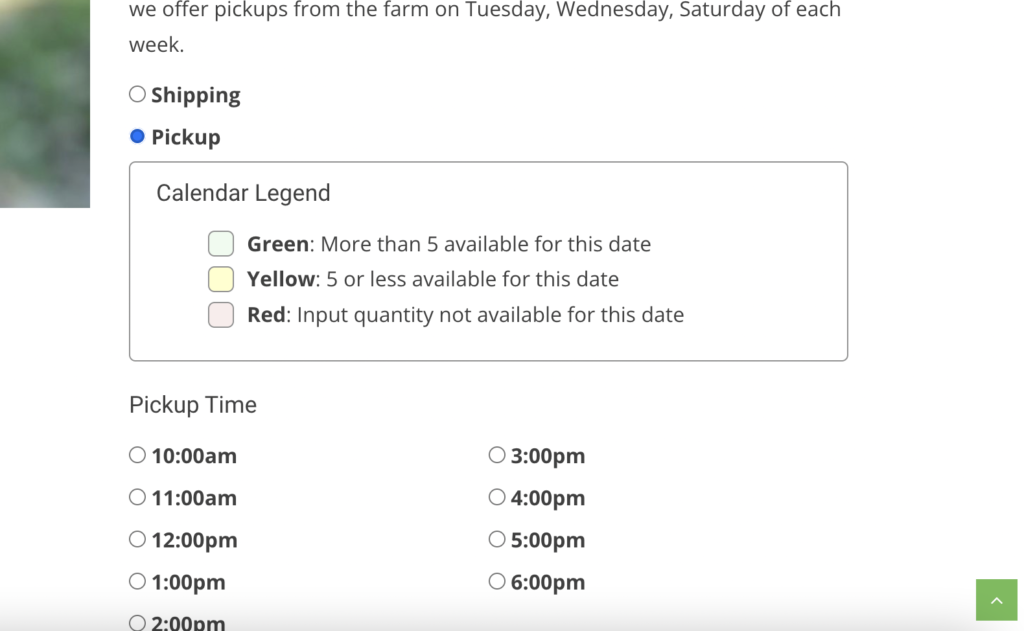Set pickup time to 5:00pm
The width and height of the screenshot is (1024, 631).
497,540
